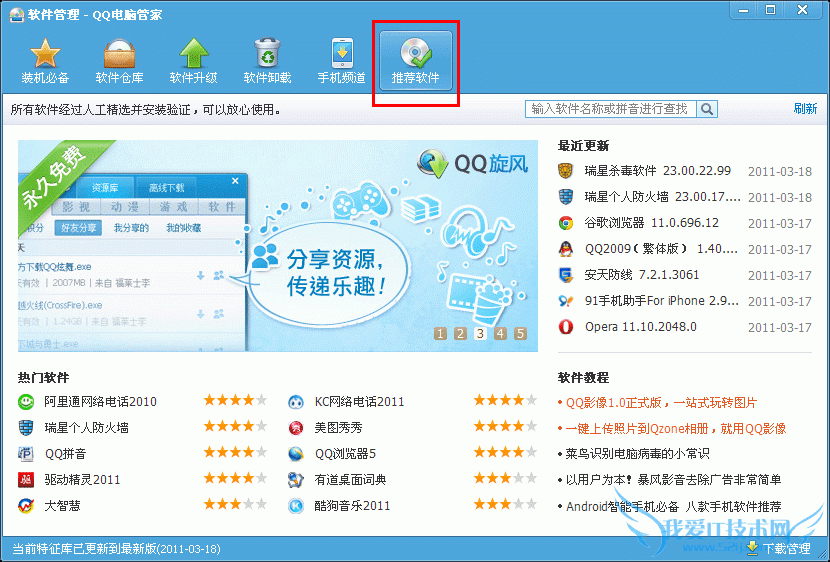The width and height of the screenshot is (830, 562).
Task: Click the 阿里通网络电话2010 icon
Action: pos(26,402)
